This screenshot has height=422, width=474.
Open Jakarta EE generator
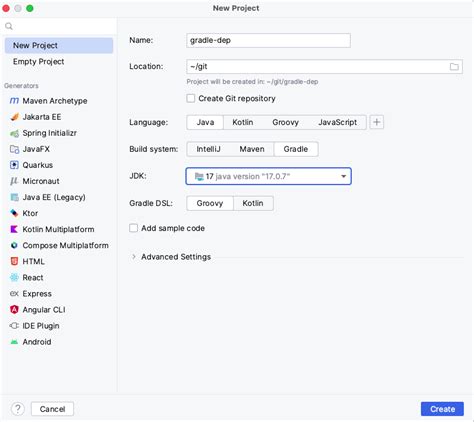pyautogui.click(x=59, y=117)
